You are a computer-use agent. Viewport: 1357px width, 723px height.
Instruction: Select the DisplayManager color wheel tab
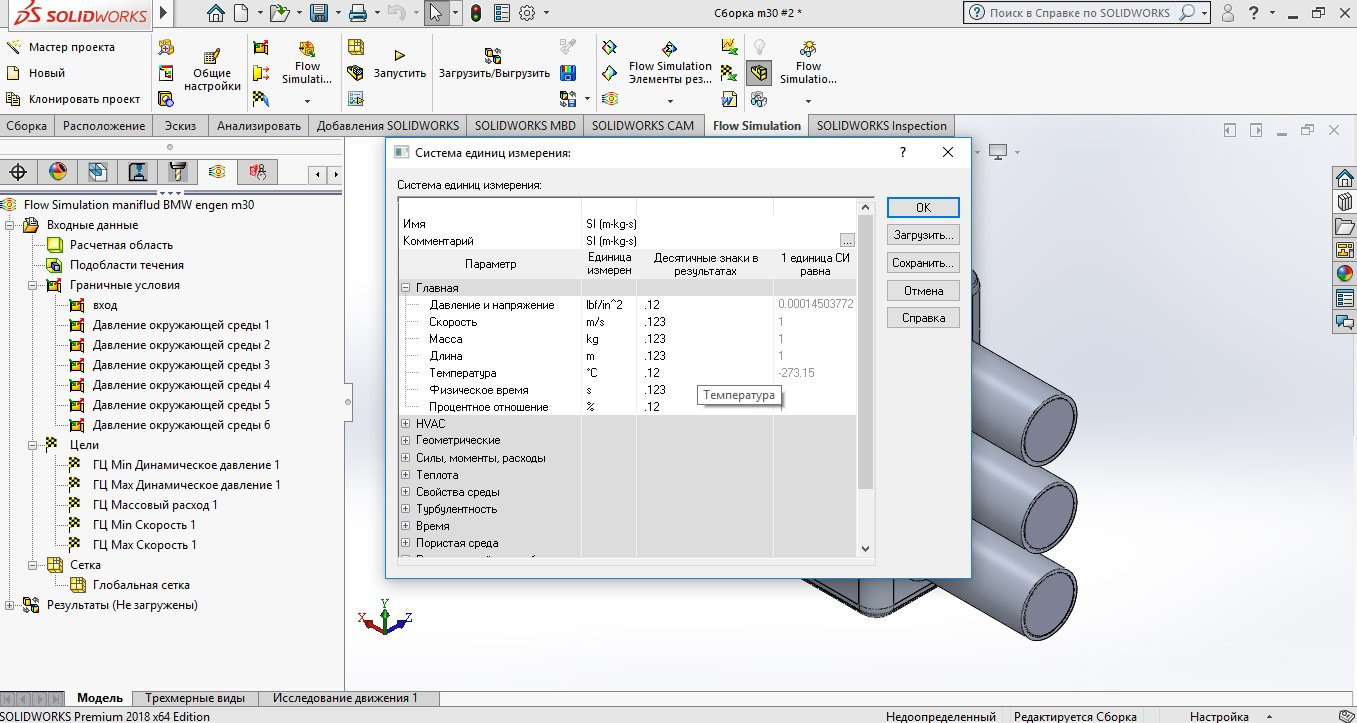58,171
